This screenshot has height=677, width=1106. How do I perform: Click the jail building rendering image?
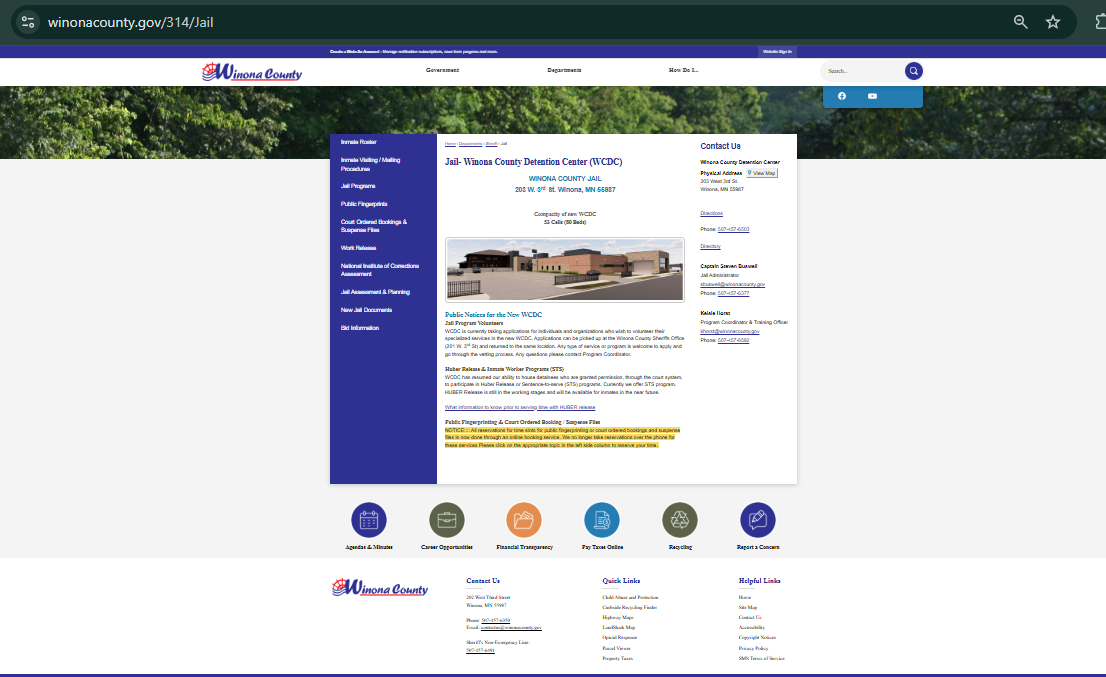tap(564, 269)
